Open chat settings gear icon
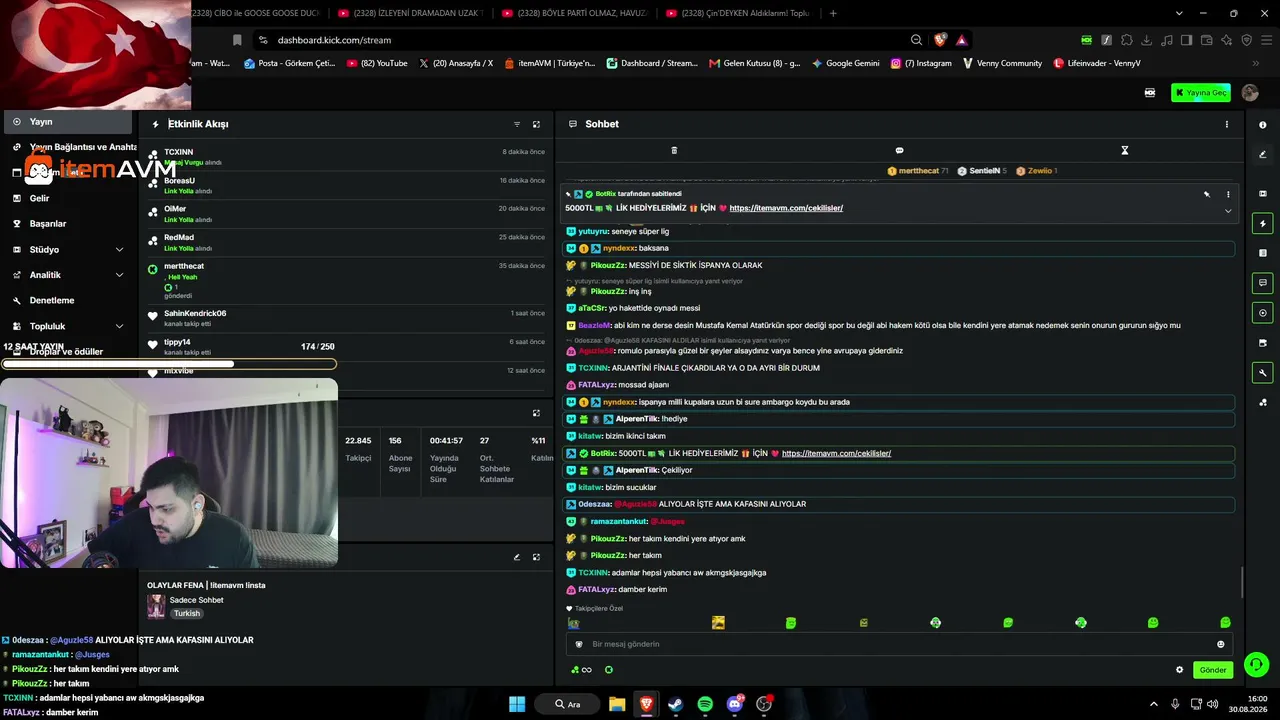 1180,670
